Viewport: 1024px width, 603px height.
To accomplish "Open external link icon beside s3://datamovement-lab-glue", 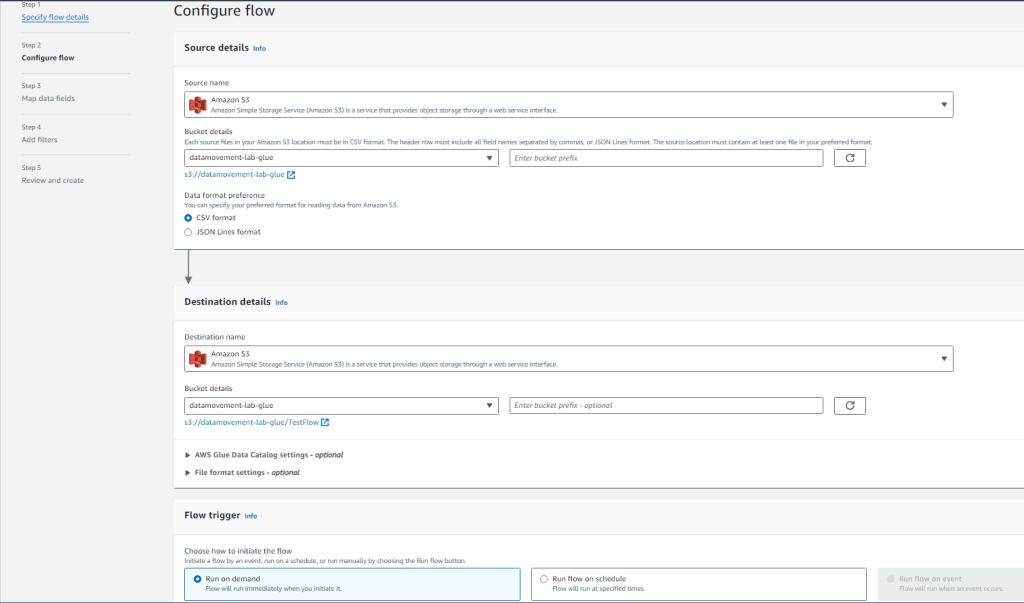I will [291, 175].
